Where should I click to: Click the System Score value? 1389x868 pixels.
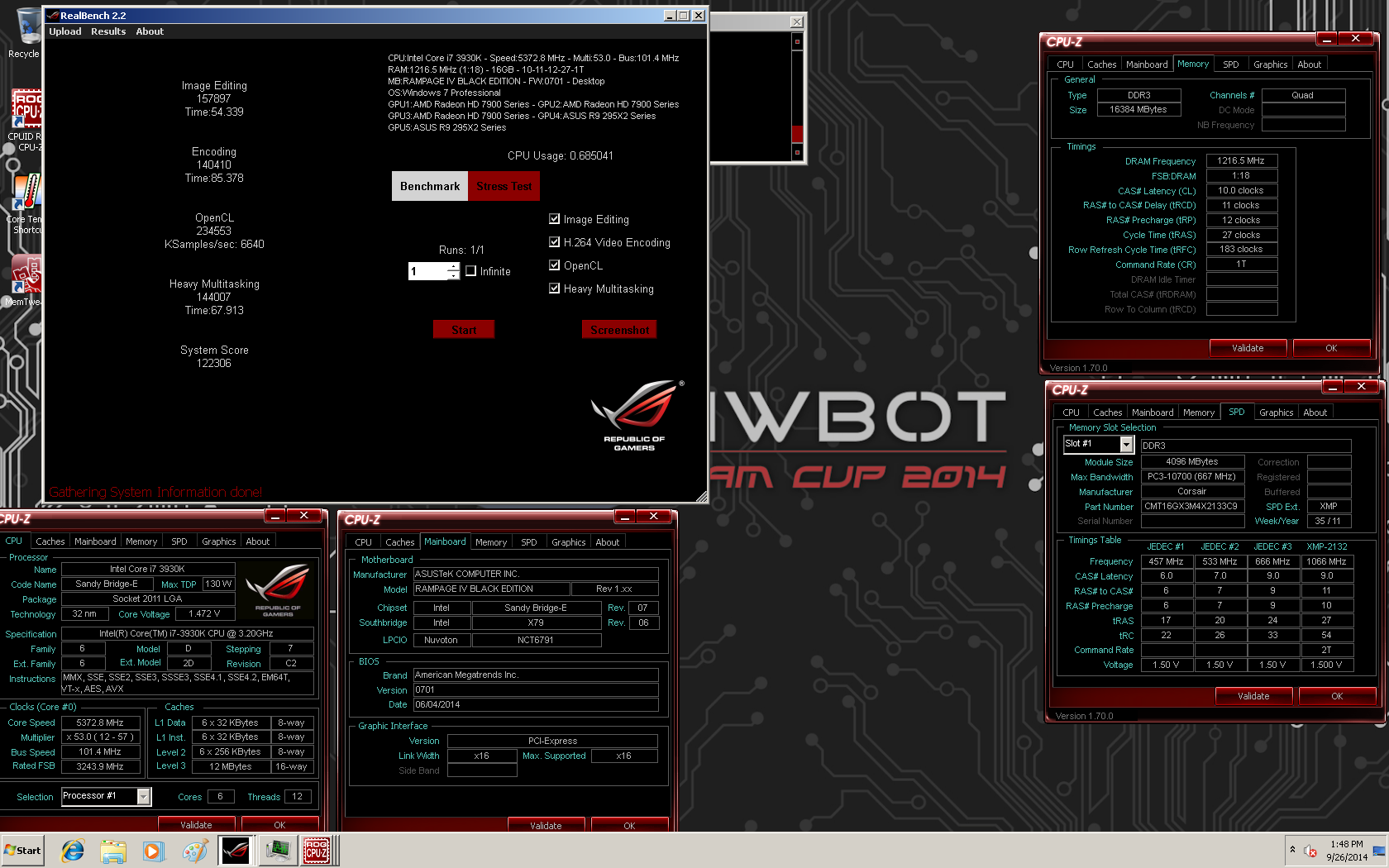(214, 363)
